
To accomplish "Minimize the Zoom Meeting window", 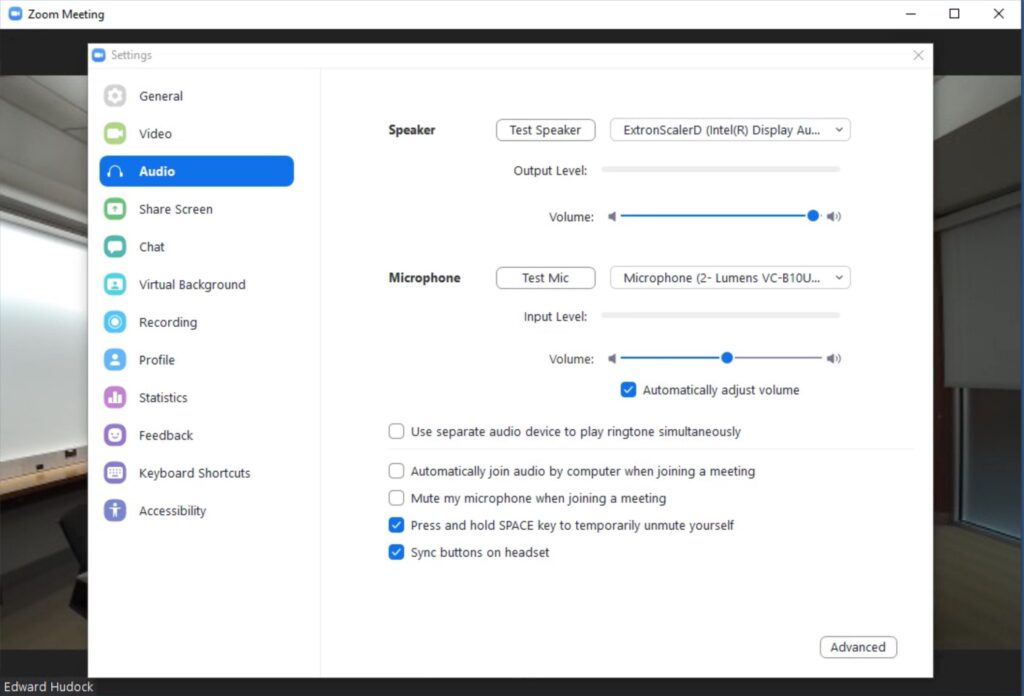I will tap(910, 14).
